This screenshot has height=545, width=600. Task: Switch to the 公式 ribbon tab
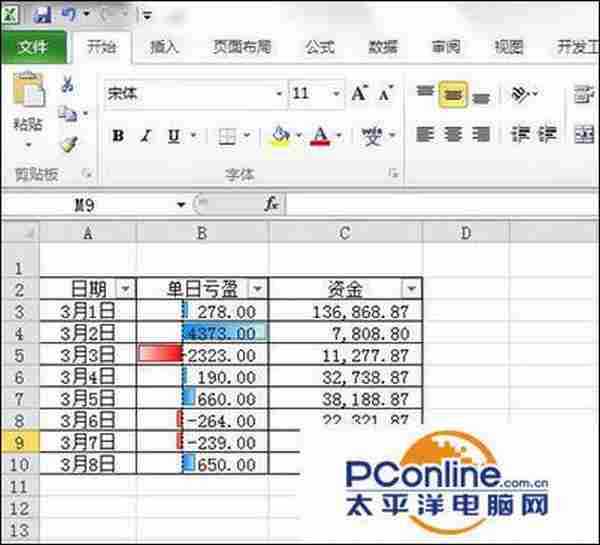[320, 46]
